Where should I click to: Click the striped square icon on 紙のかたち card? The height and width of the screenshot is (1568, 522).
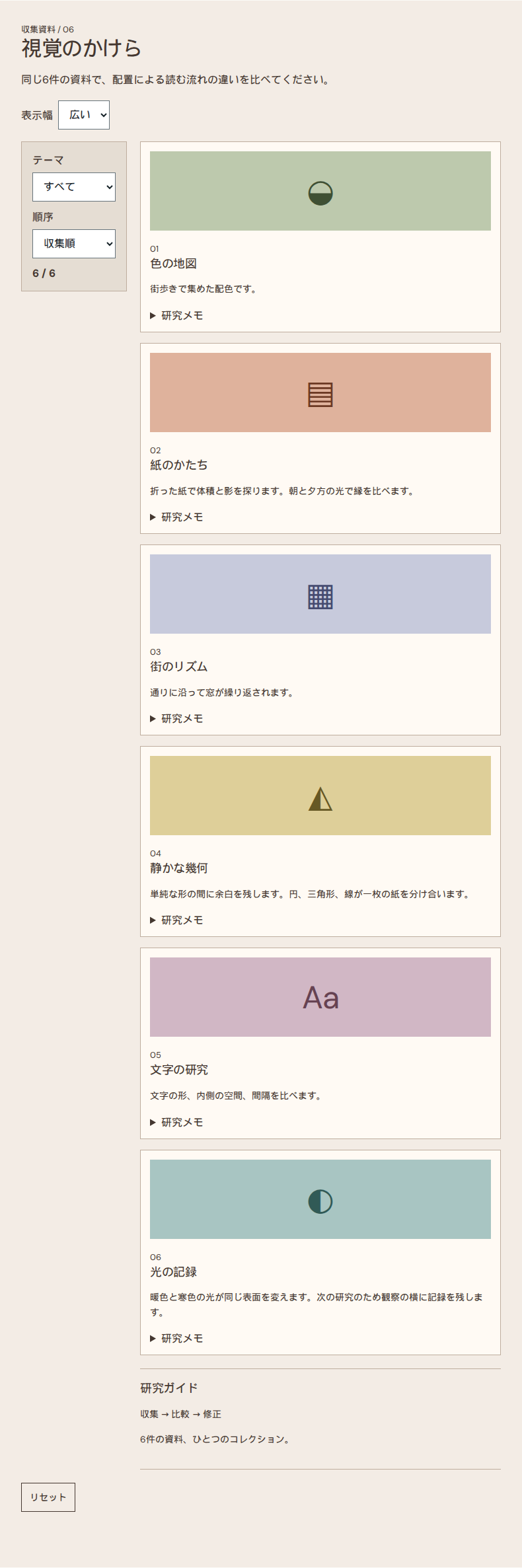pos(320,394)
